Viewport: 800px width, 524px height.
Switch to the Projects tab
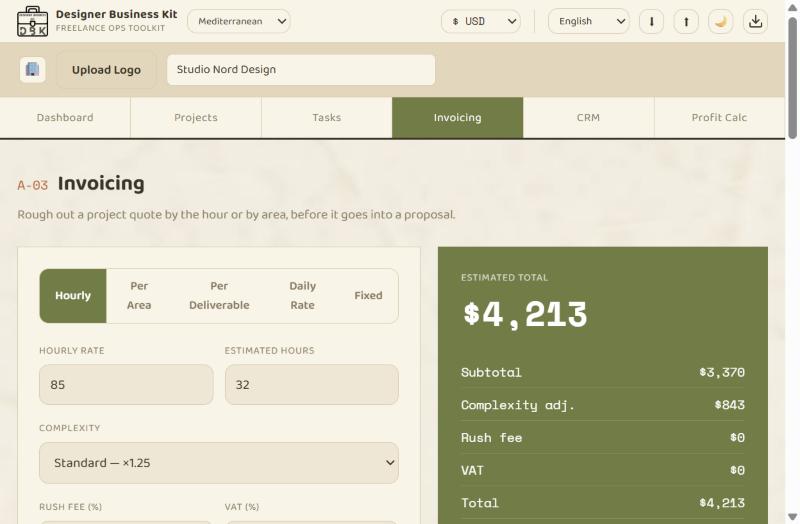pyautogui.click(x=196, y=118)
